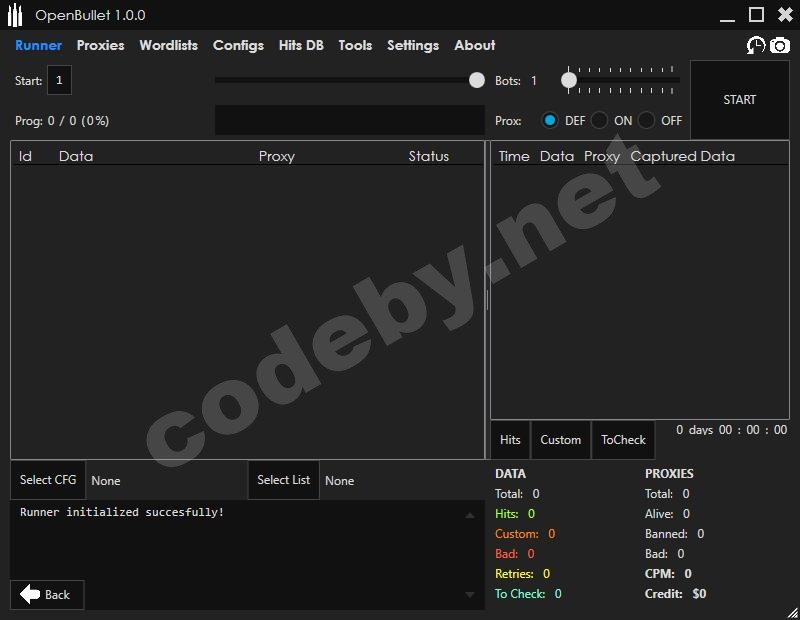The width and height of the screenshot is (800, 620).
Task: Open the Hits DB section
Action: [301, 45]
